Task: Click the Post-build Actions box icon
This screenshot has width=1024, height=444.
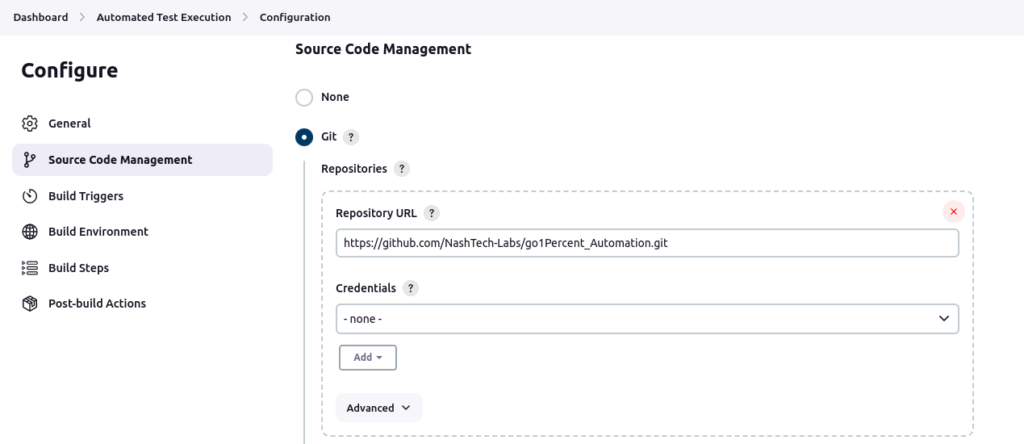Action: pyautogui.click(x=30, y=304)
